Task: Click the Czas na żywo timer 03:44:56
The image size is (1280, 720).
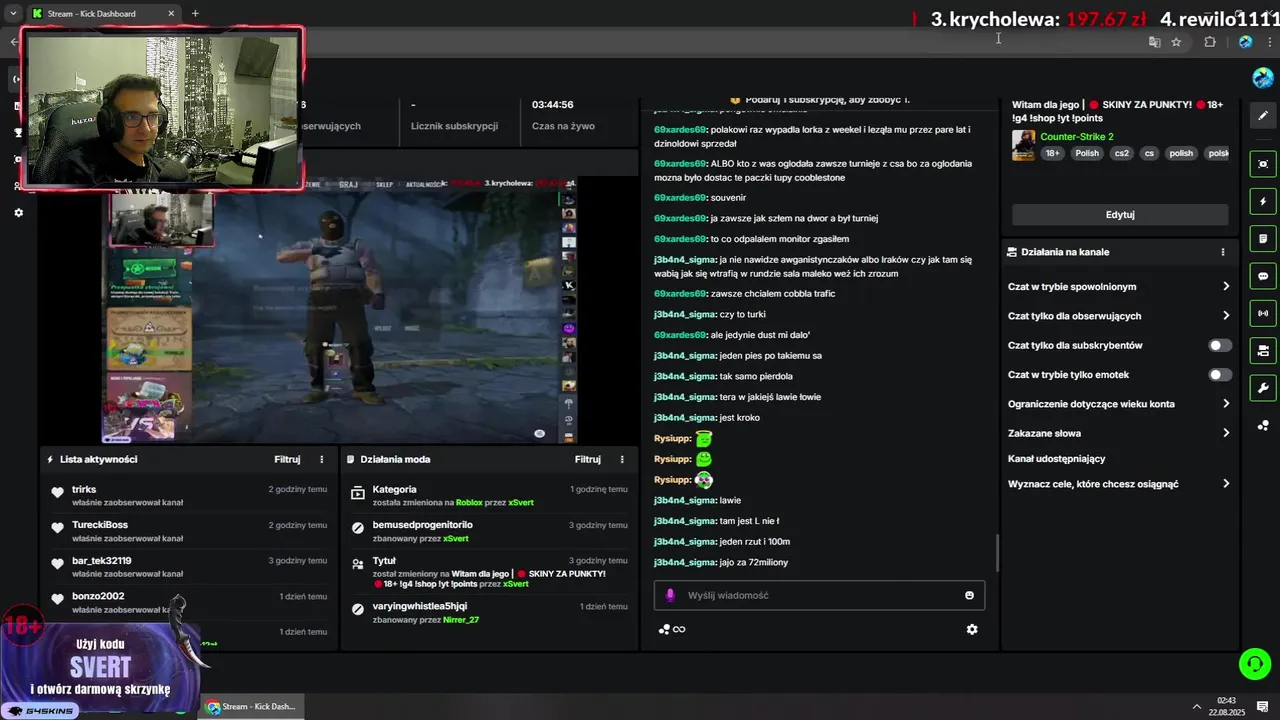Action: tap(552, 105)
